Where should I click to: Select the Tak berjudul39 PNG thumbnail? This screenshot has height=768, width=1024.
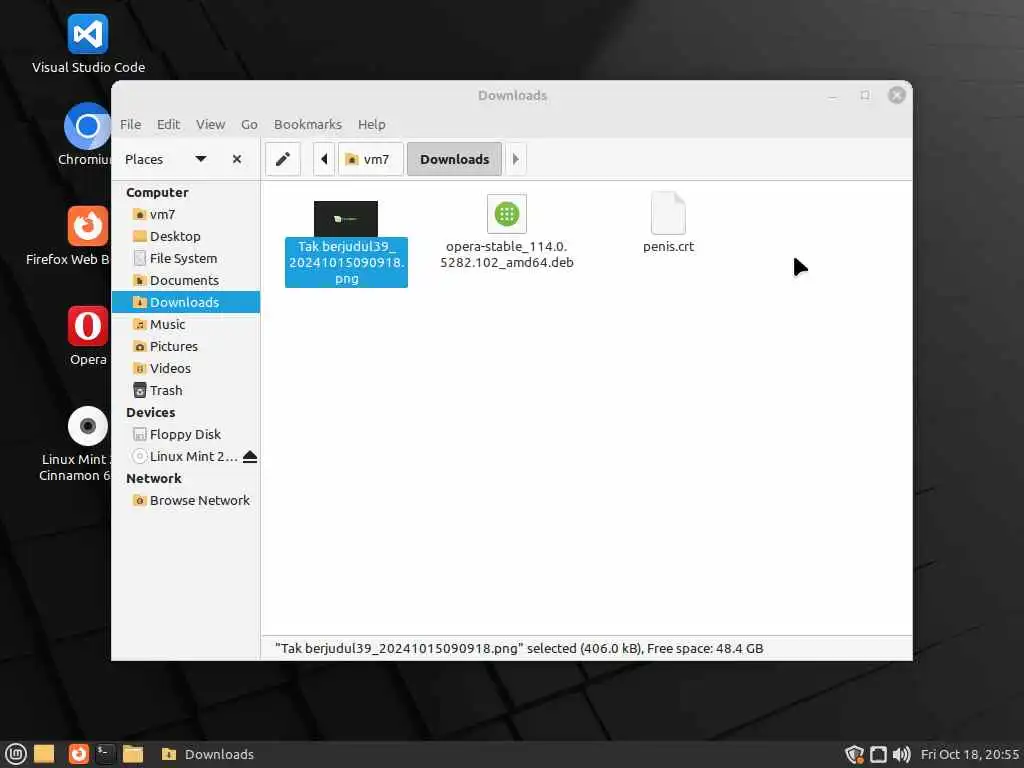(x=346, y=219)
